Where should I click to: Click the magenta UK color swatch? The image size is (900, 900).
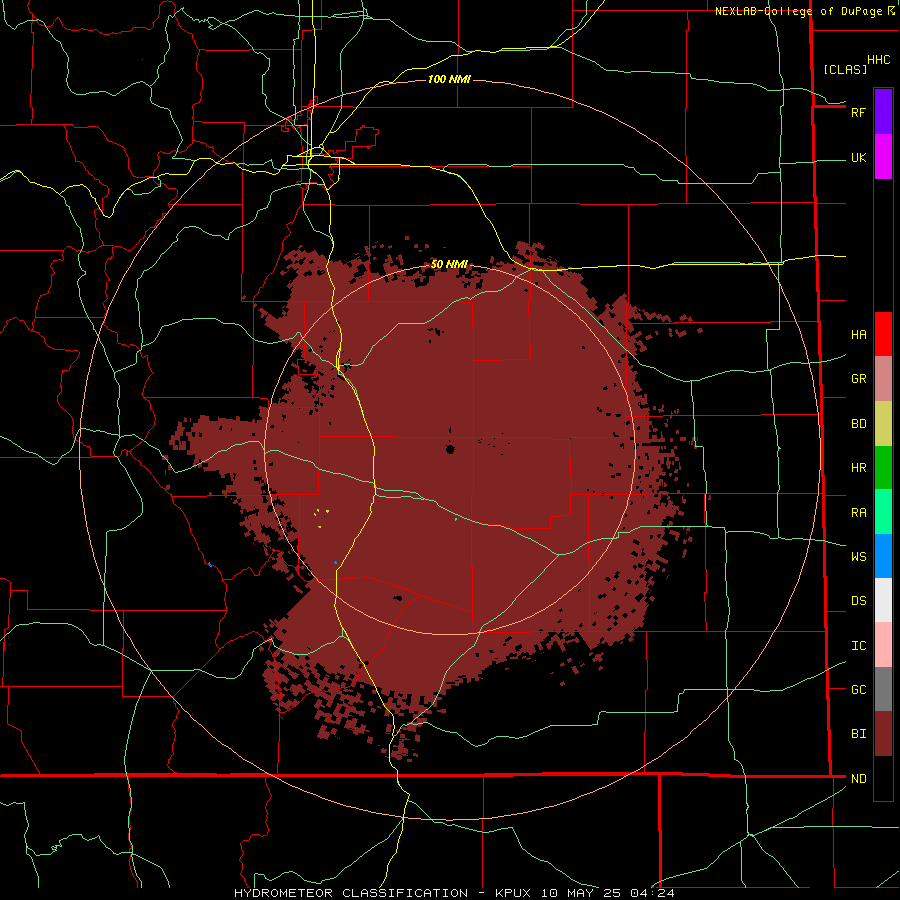883,157
